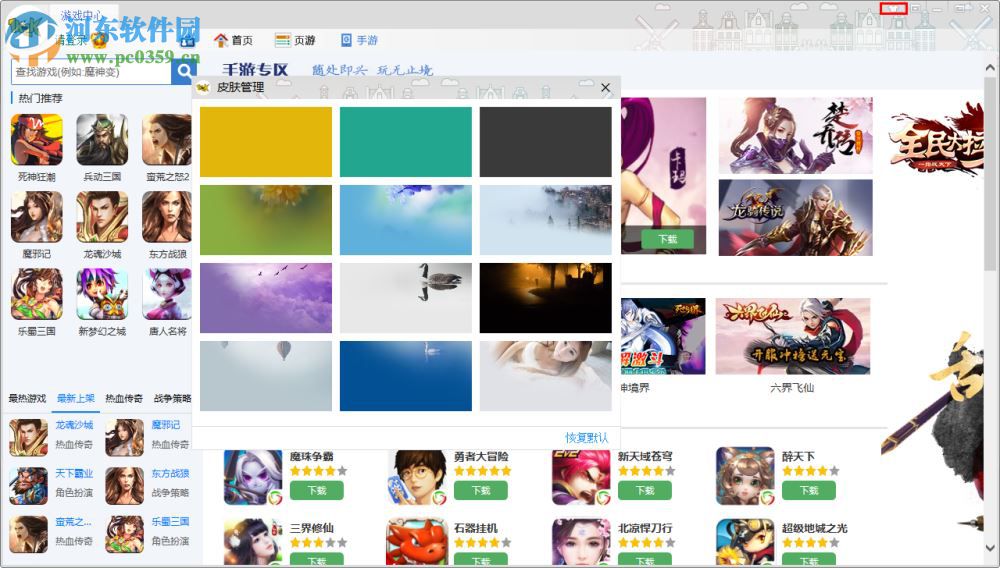
Task: Apply the green sunflower skin thumbnail
Action: pos(266,220)
